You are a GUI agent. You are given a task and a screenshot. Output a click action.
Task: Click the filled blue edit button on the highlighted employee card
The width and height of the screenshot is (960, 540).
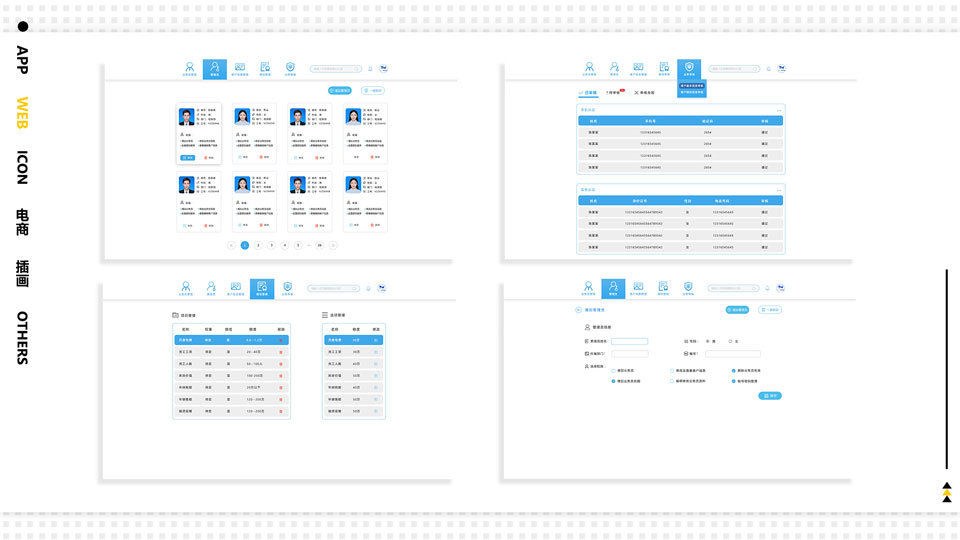pyautogui.click(x=188, y=157)
